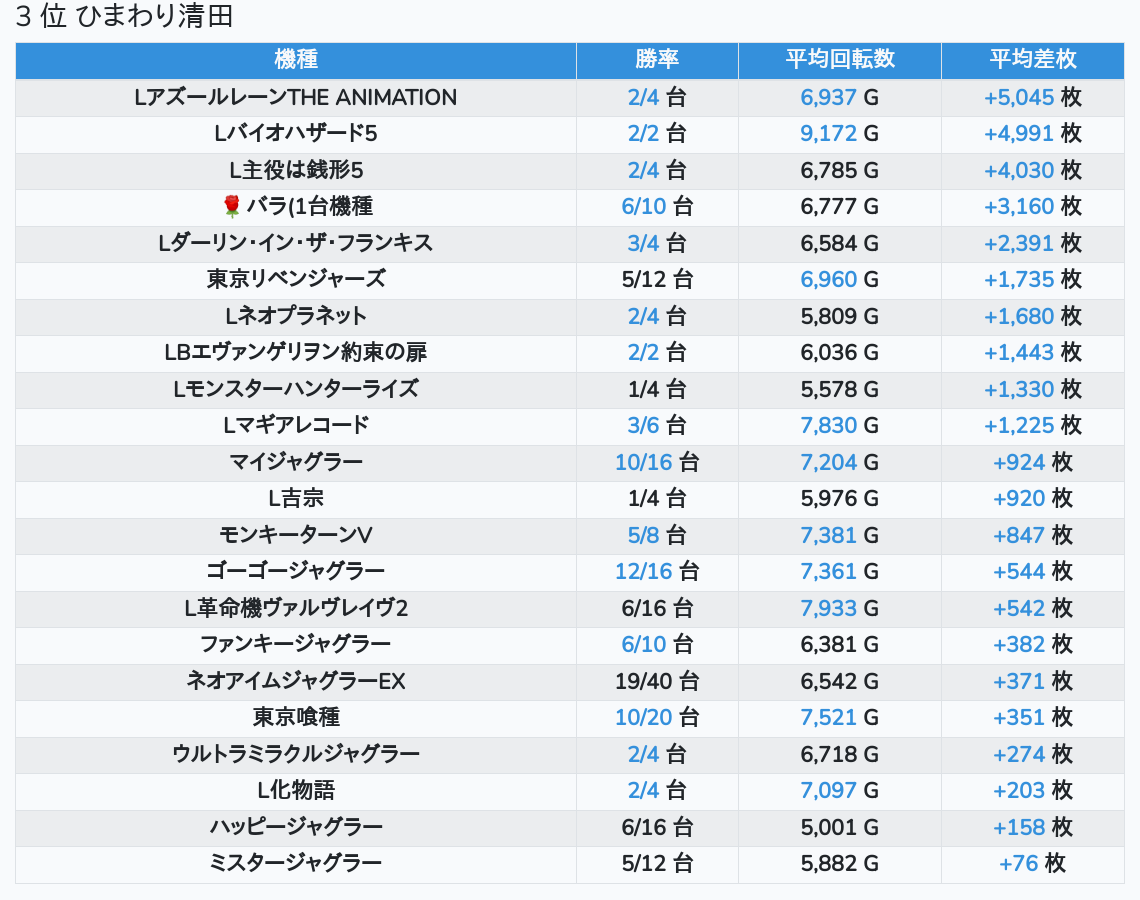
Task: Click the 12/16 台 win rate value
Action: (x=657, y=572)
